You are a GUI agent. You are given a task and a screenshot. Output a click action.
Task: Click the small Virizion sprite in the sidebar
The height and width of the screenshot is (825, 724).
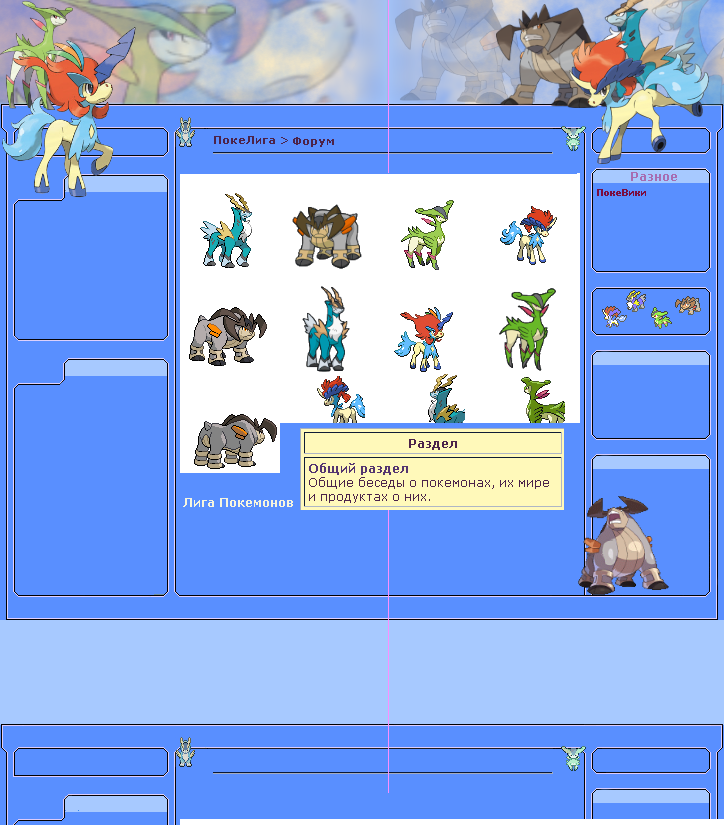pyautogui.click(x=661, y=318)
